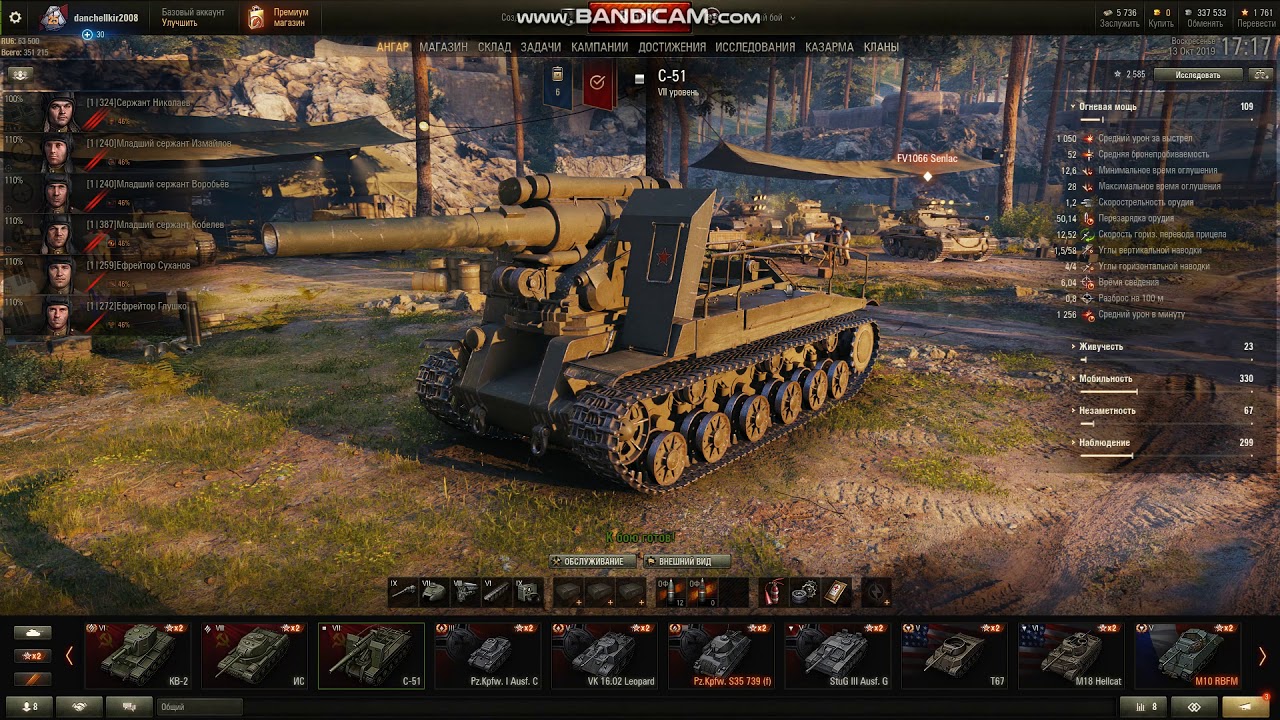Switch to the МАГАЗИН tab
Viewport: 1280px width, 720px height.
pos(443,47)
